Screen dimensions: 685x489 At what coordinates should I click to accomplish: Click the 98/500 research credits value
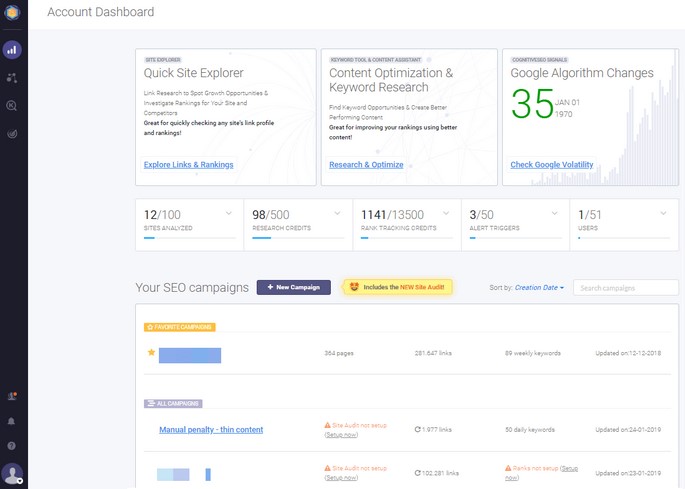point(270,215)
